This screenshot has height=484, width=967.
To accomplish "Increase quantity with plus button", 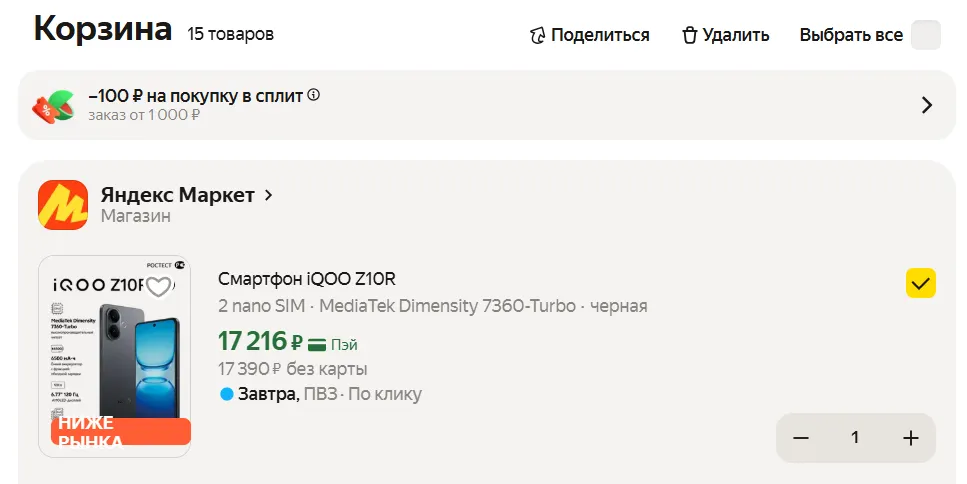I will point(910,438).
